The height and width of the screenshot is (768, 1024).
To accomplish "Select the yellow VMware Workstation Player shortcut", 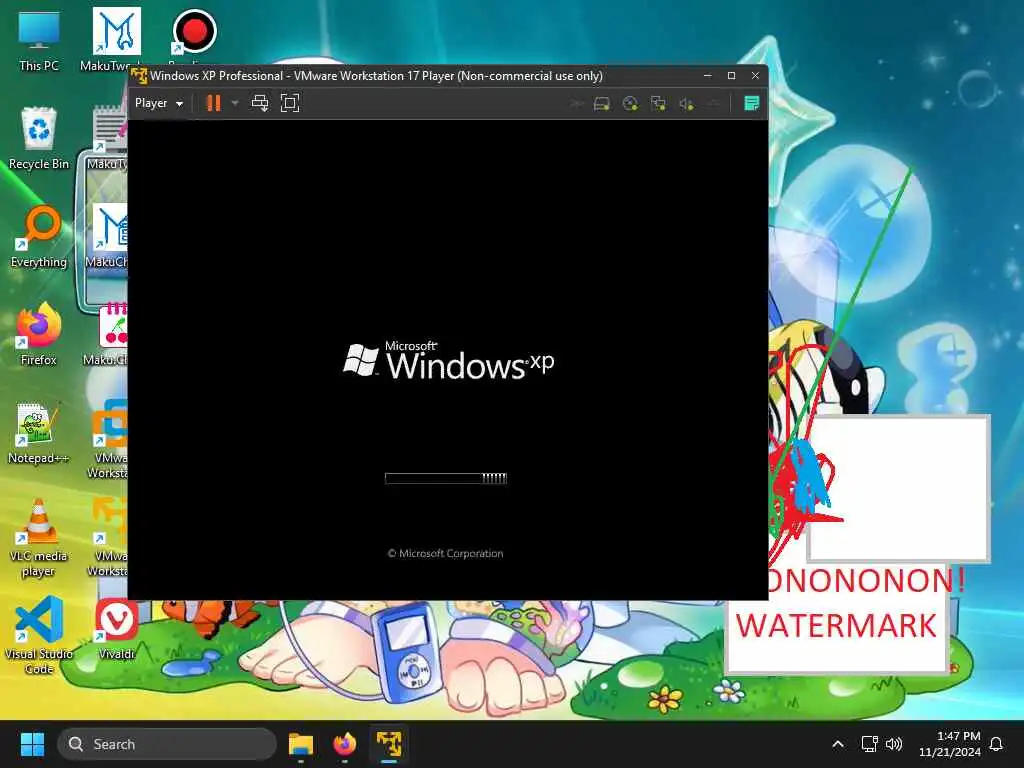I will point(109,537).
